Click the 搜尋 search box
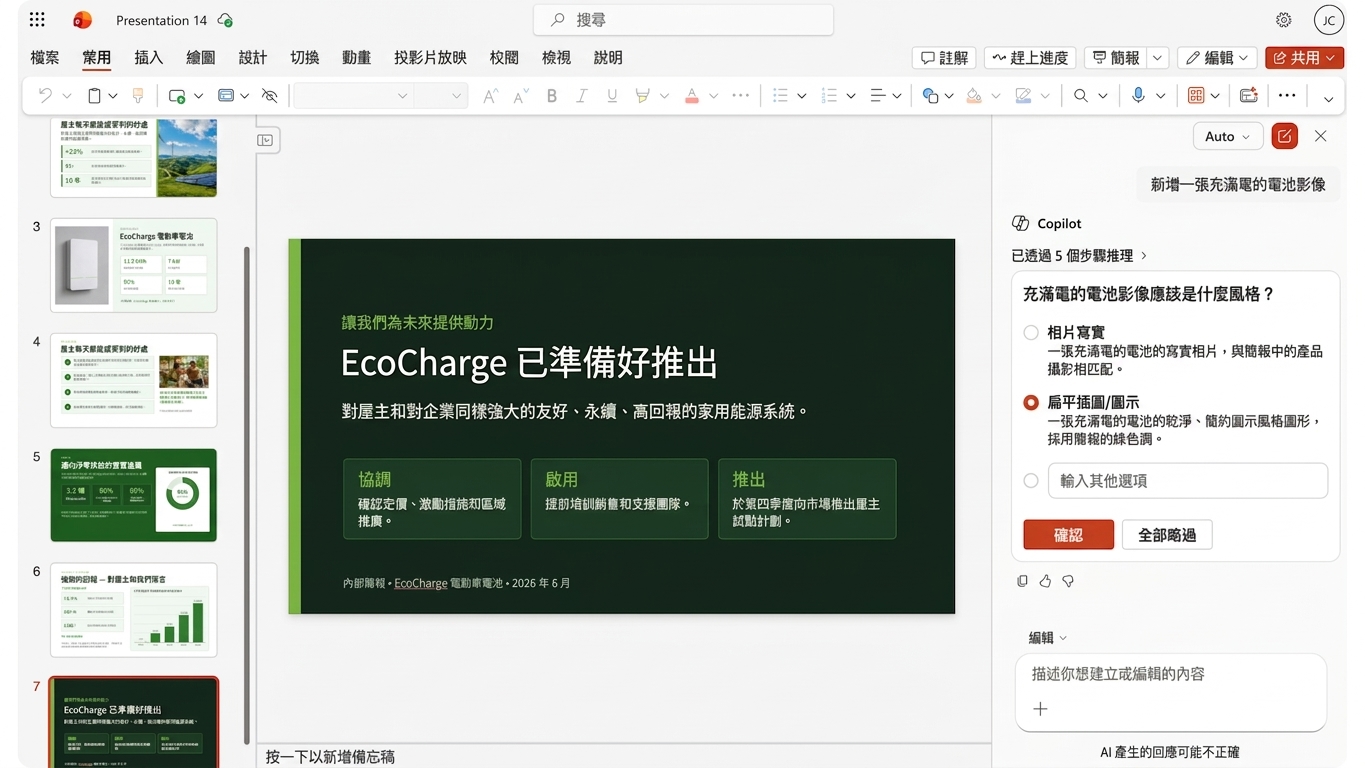 [683, 20]
